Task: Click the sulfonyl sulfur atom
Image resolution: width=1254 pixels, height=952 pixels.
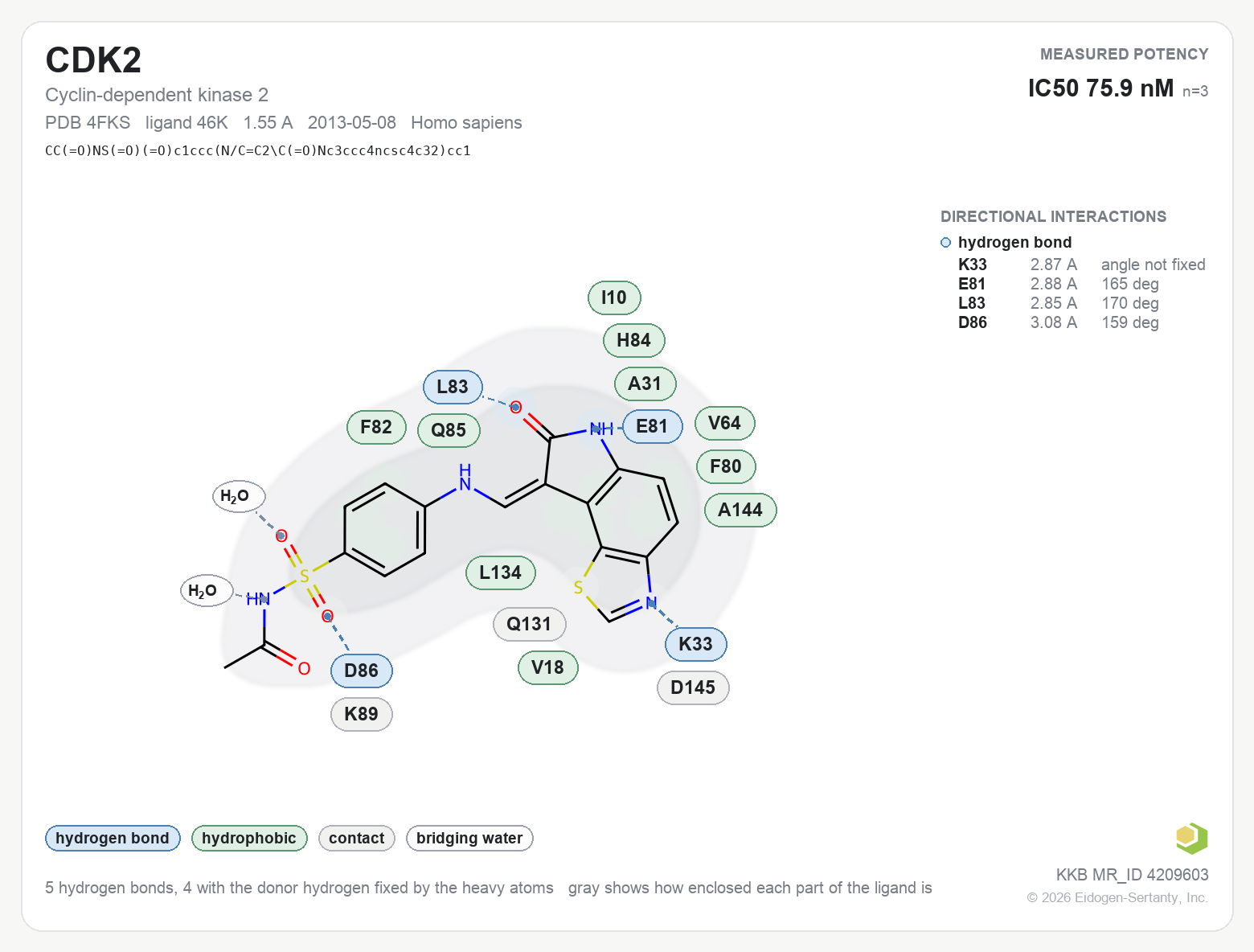Action: (x=304, y=577)
